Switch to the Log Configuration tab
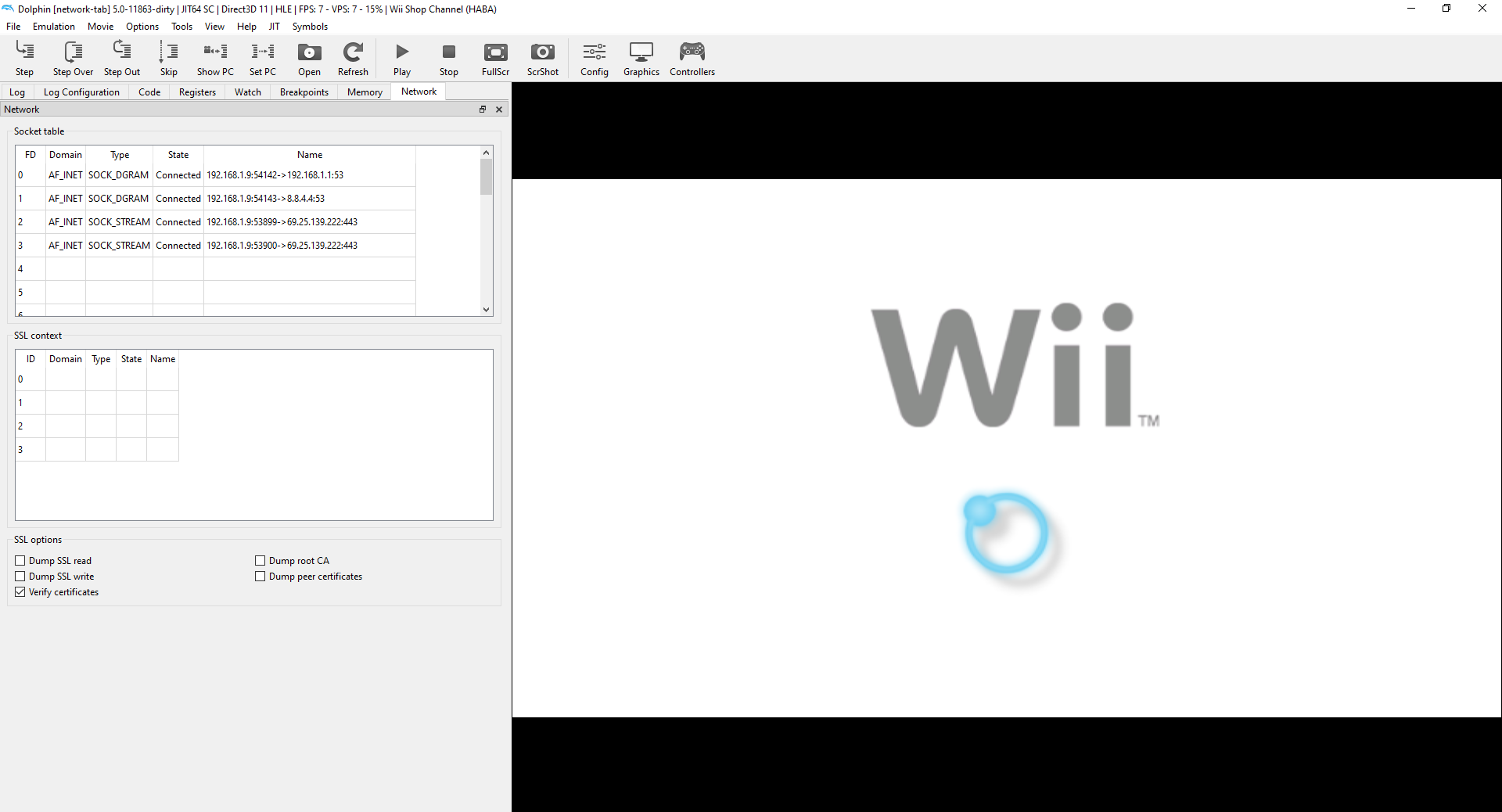Image resolution: width=1502 pixels, height=812 pixels. point(81,92)
